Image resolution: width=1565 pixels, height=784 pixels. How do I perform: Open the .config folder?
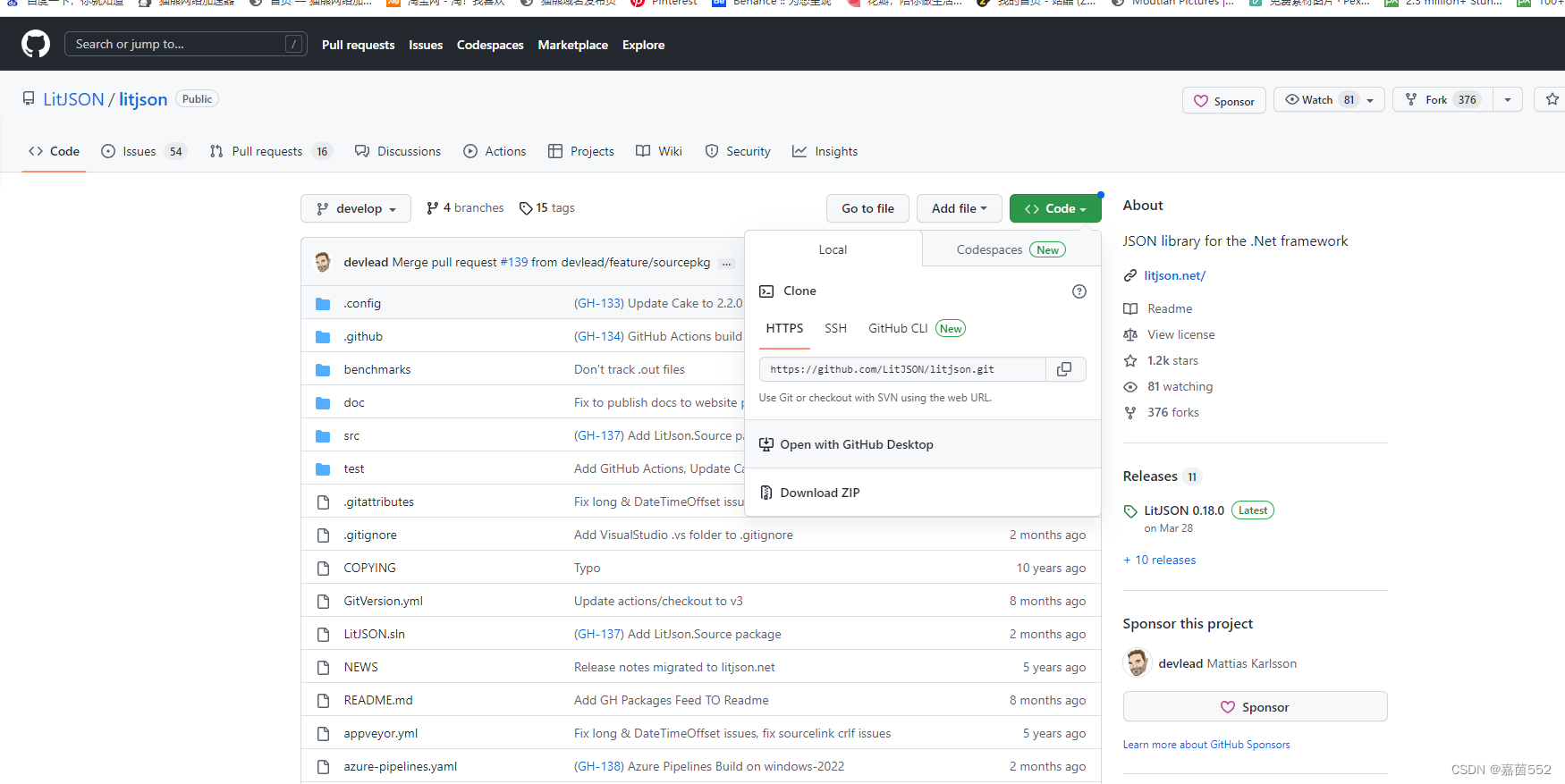362,303
